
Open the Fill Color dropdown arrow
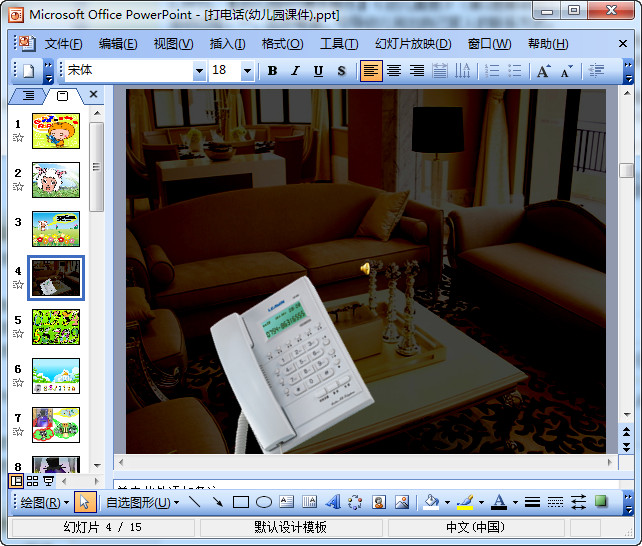(447, 502)
